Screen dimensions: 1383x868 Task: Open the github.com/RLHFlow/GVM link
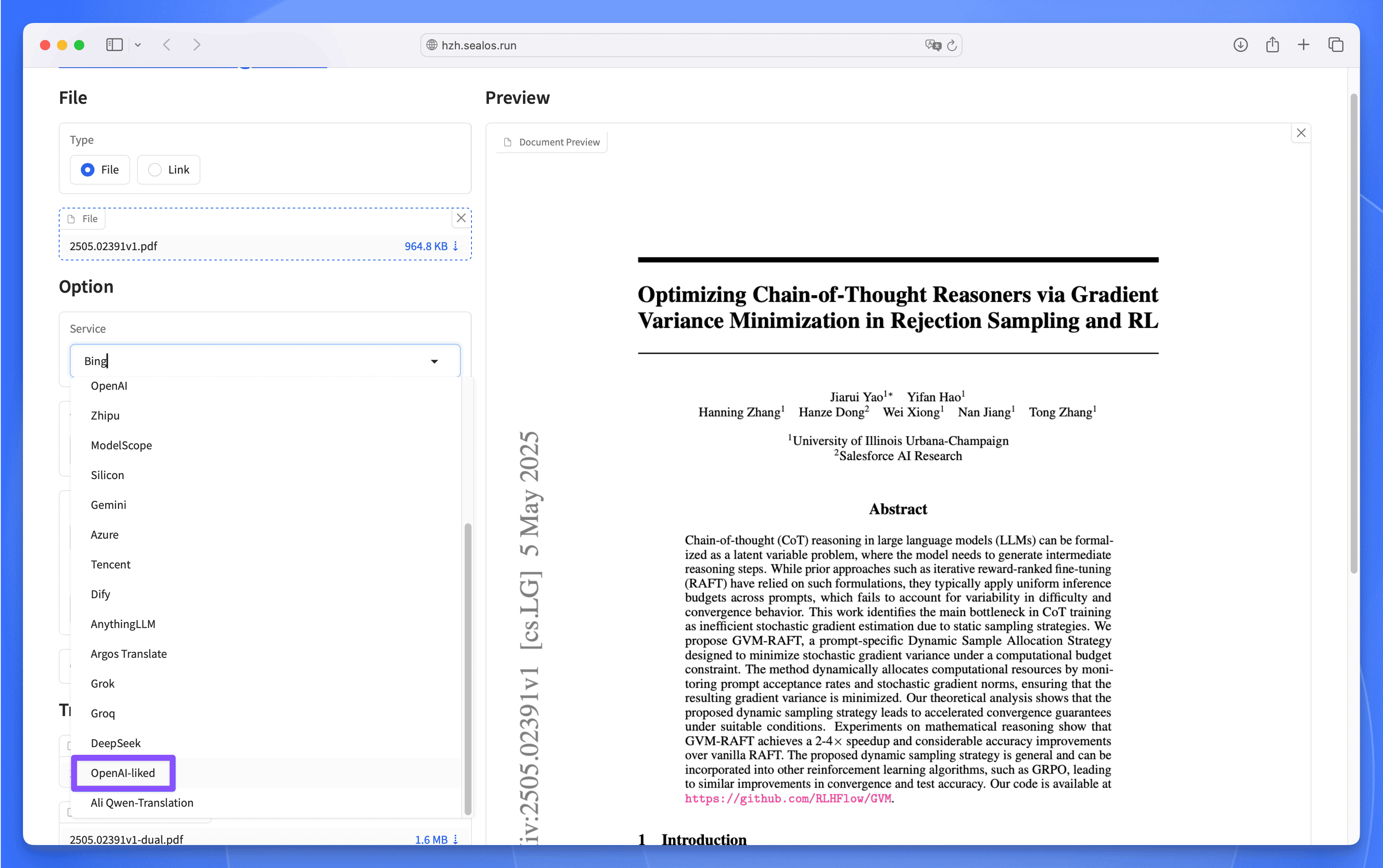coord(788,799)
